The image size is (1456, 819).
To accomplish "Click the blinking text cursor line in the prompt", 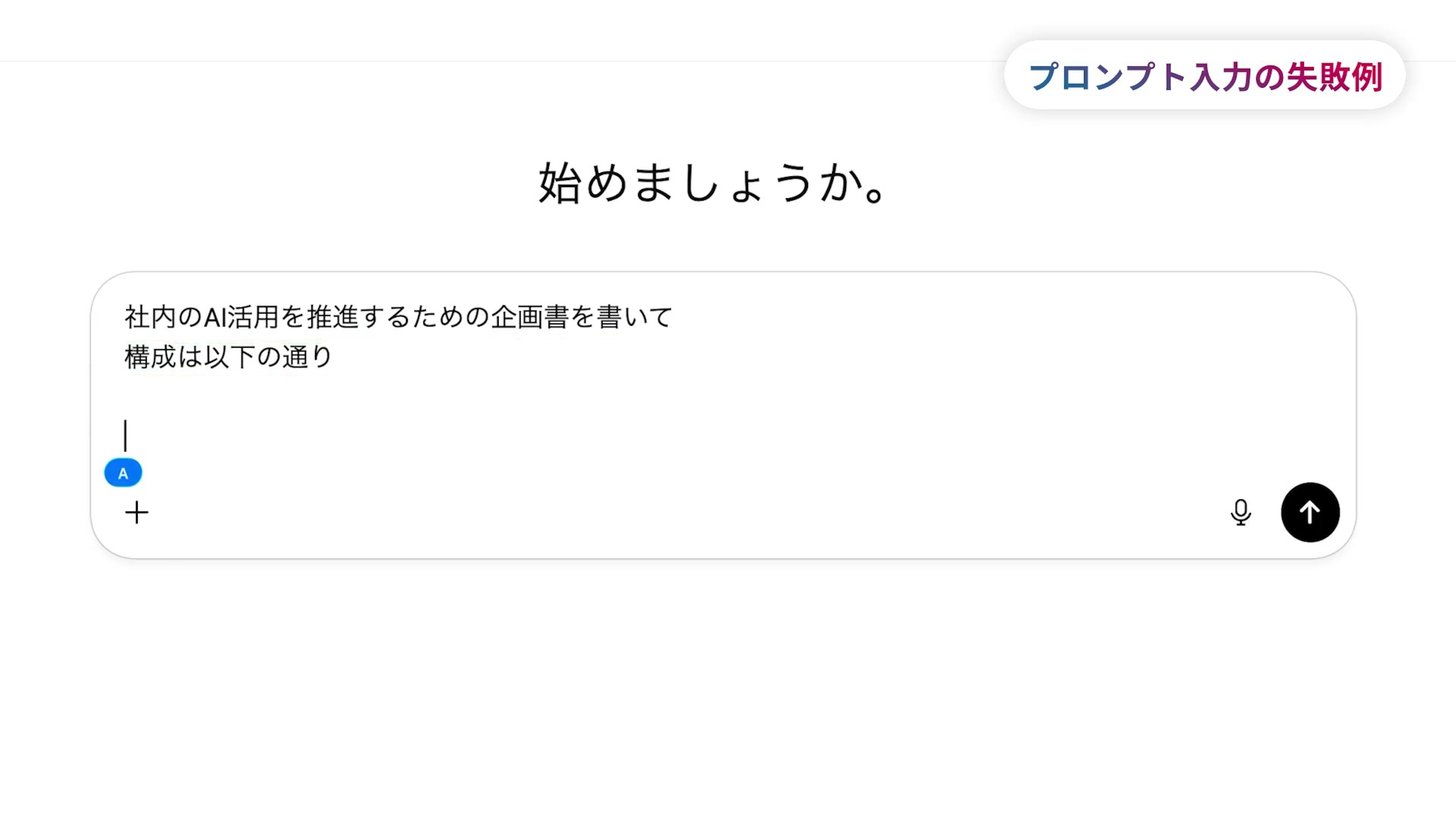I will point(126,435).
